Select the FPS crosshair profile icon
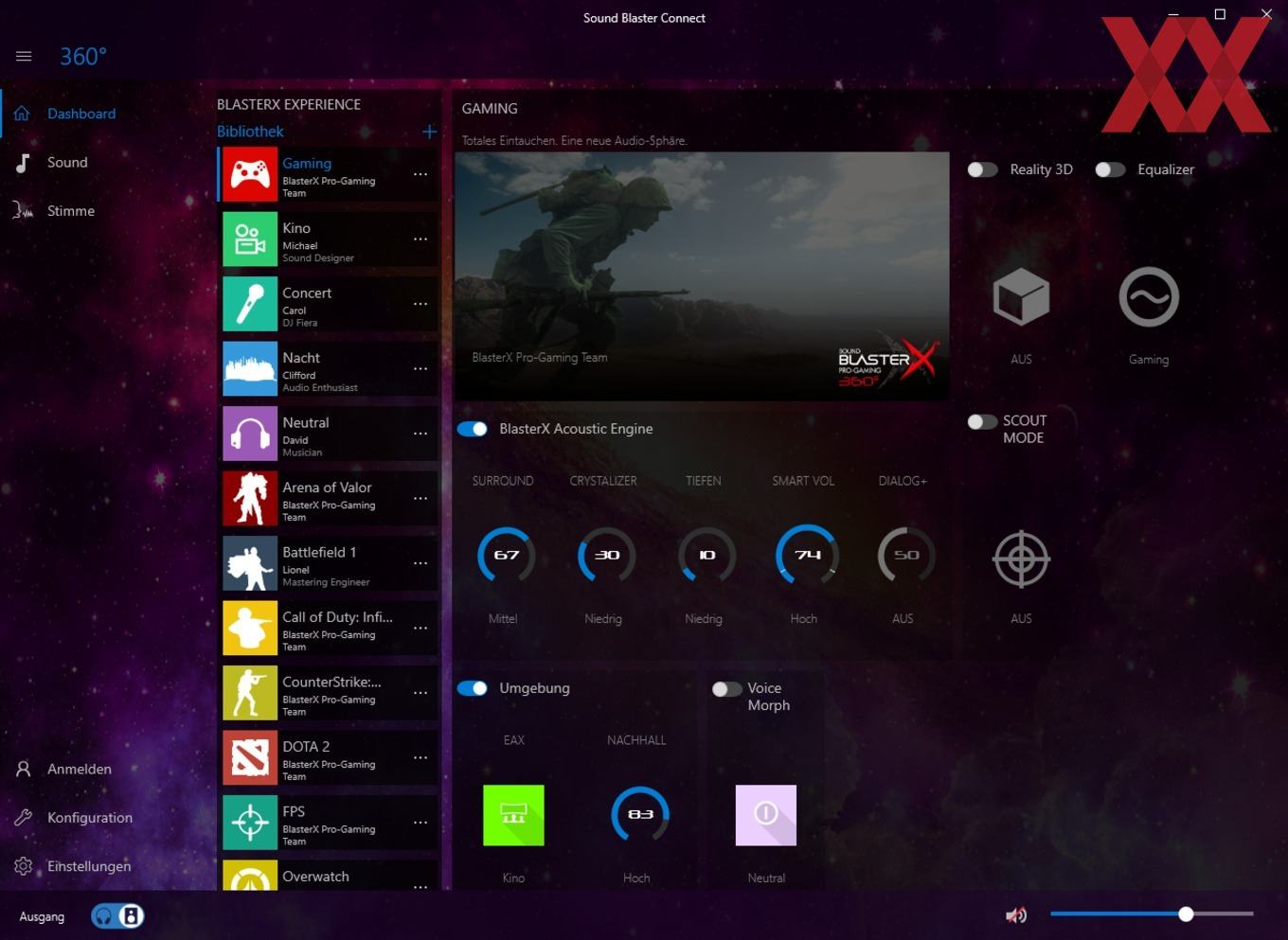Viewport: 1288px width, 940px height. click(250, 823)
